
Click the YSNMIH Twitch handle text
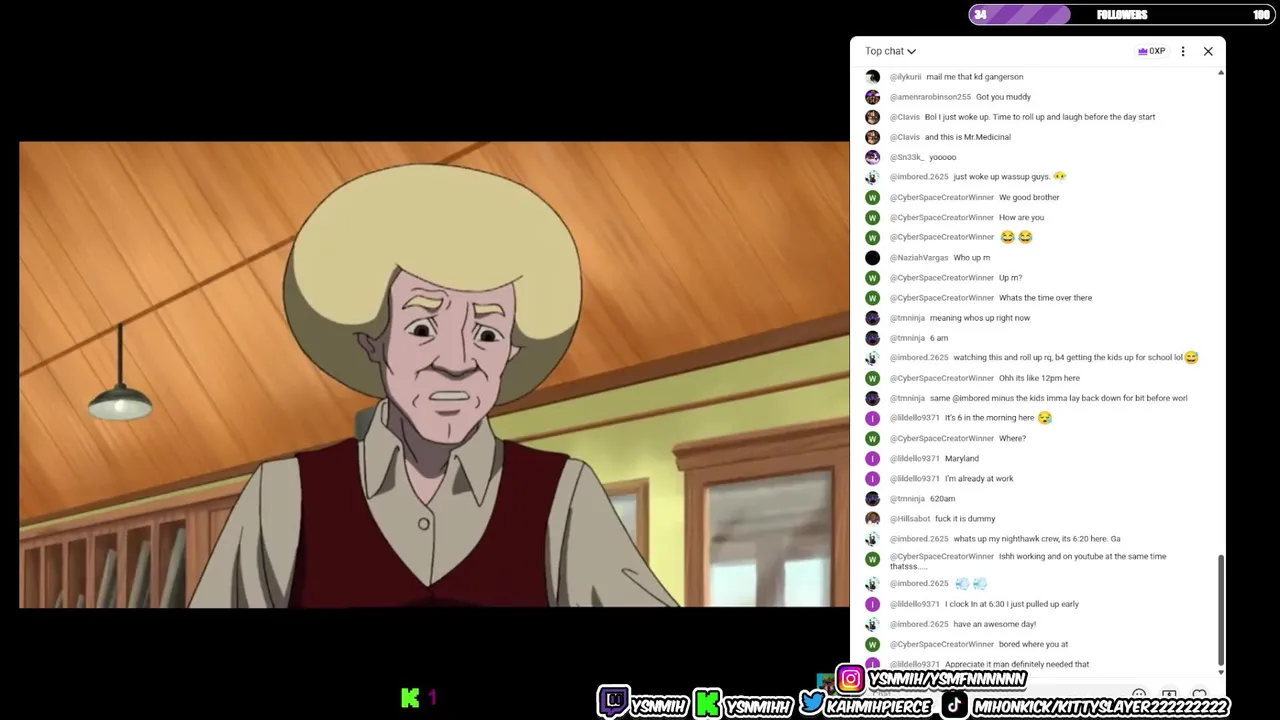click(x=658, y=706)
